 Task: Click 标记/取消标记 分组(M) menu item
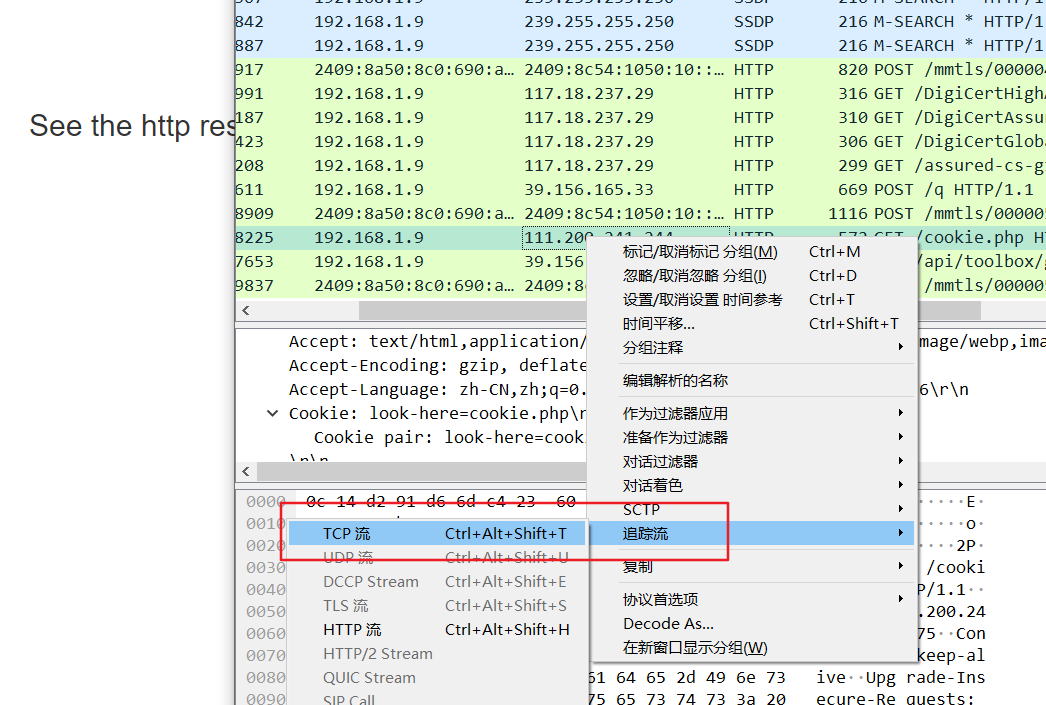[x=699, y=252]
